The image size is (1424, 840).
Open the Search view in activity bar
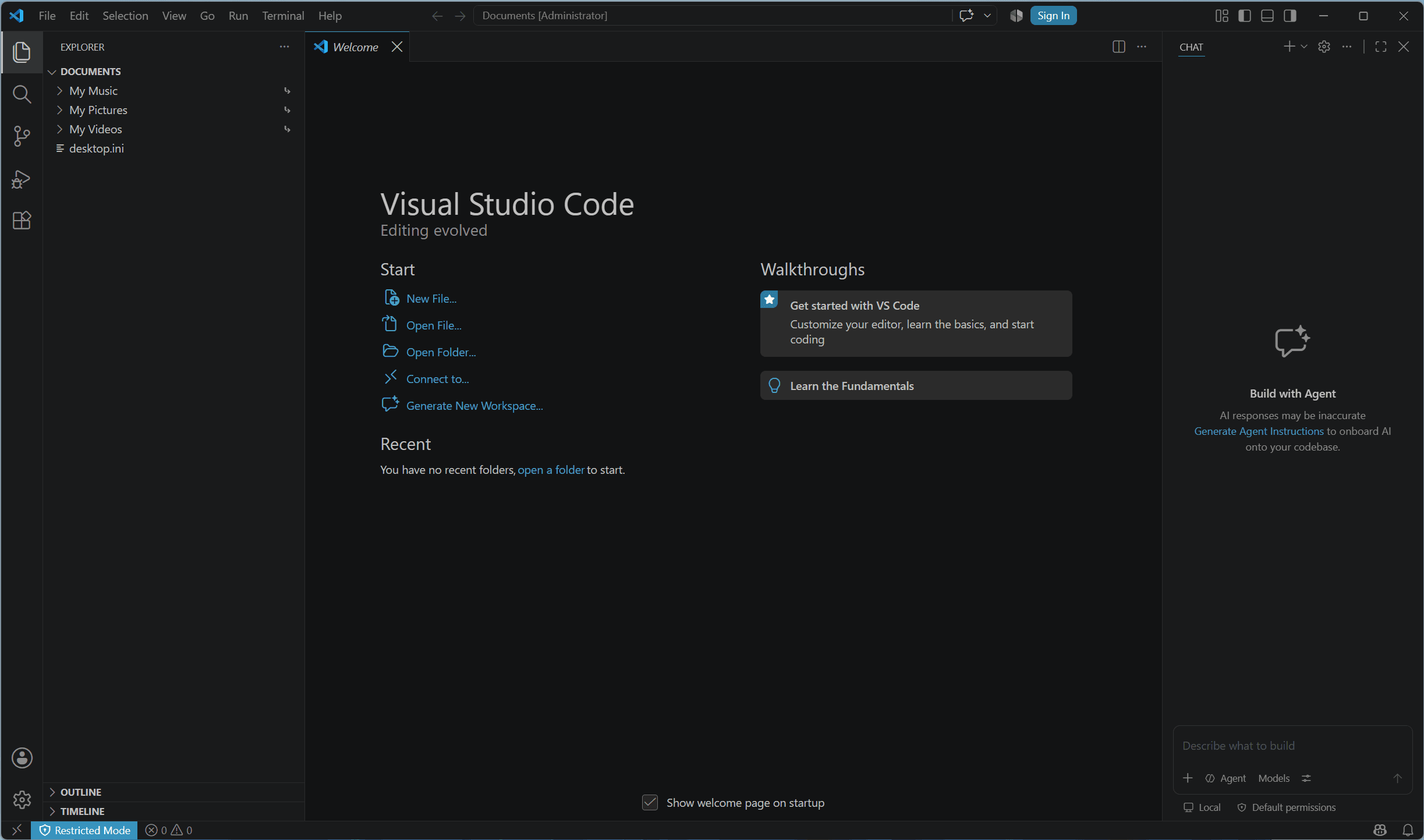point(22,94)
